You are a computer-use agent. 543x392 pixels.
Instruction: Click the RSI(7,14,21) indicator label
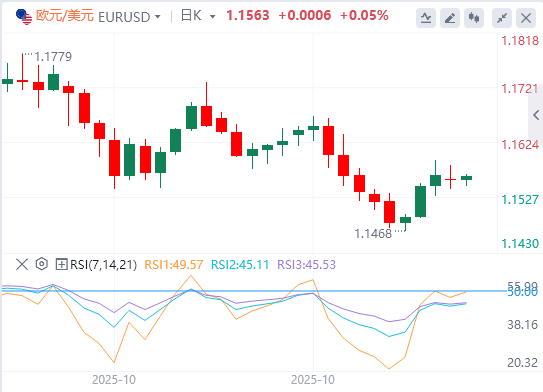tap(103, 265)
